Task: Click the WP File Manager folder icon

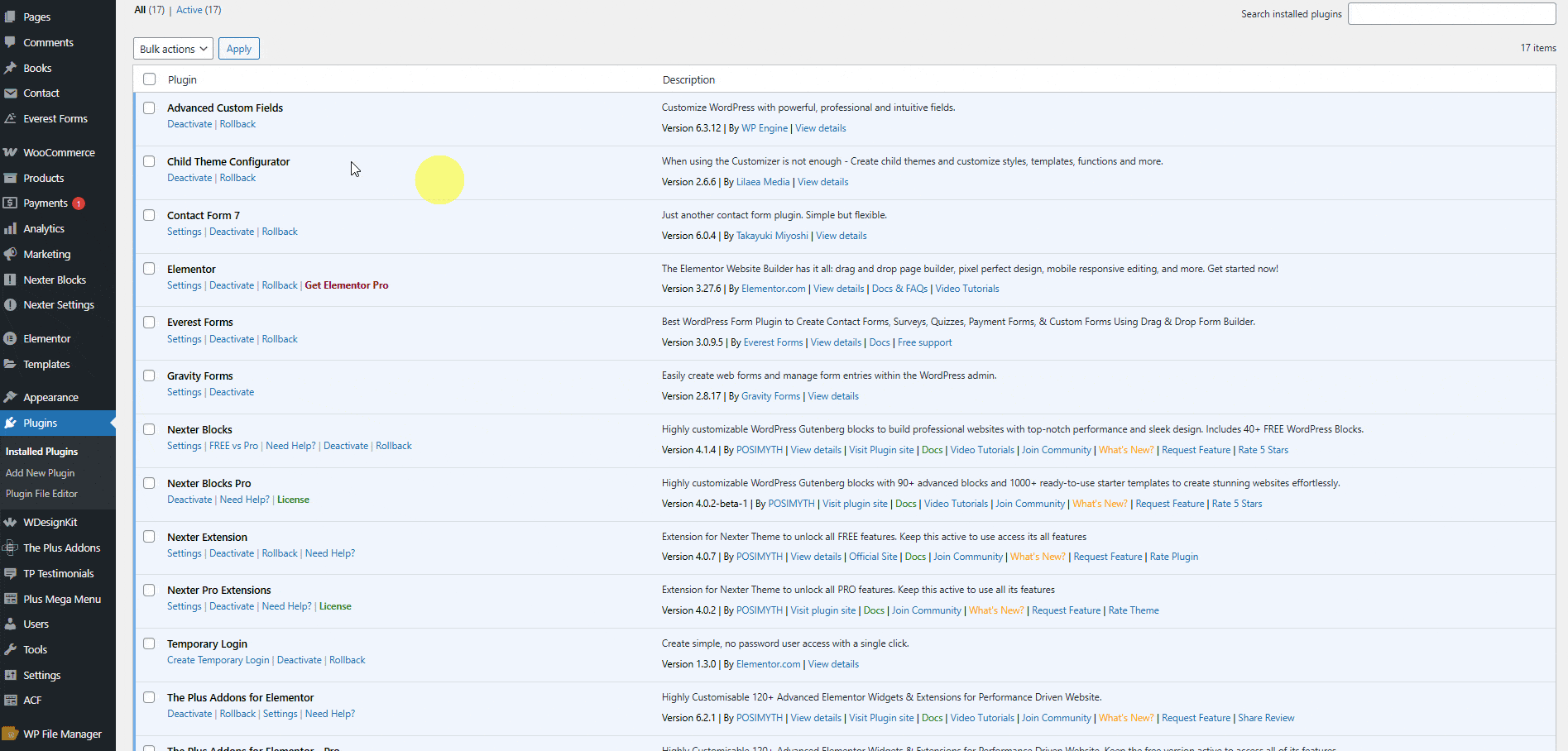Action: [x=10, y=734]
